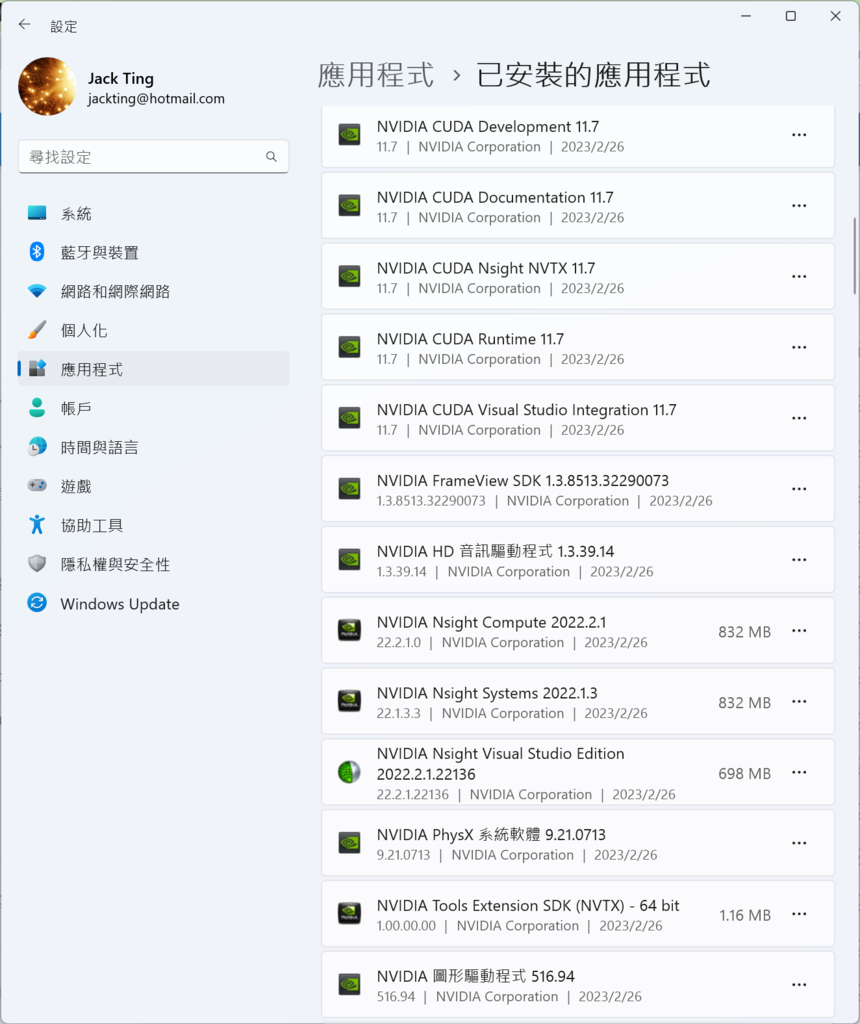Select the NVIDIA CUDA Runtime 11.7 title
Screen dimensions: 860x1024
pyautogui.click(x=470, y=339)
